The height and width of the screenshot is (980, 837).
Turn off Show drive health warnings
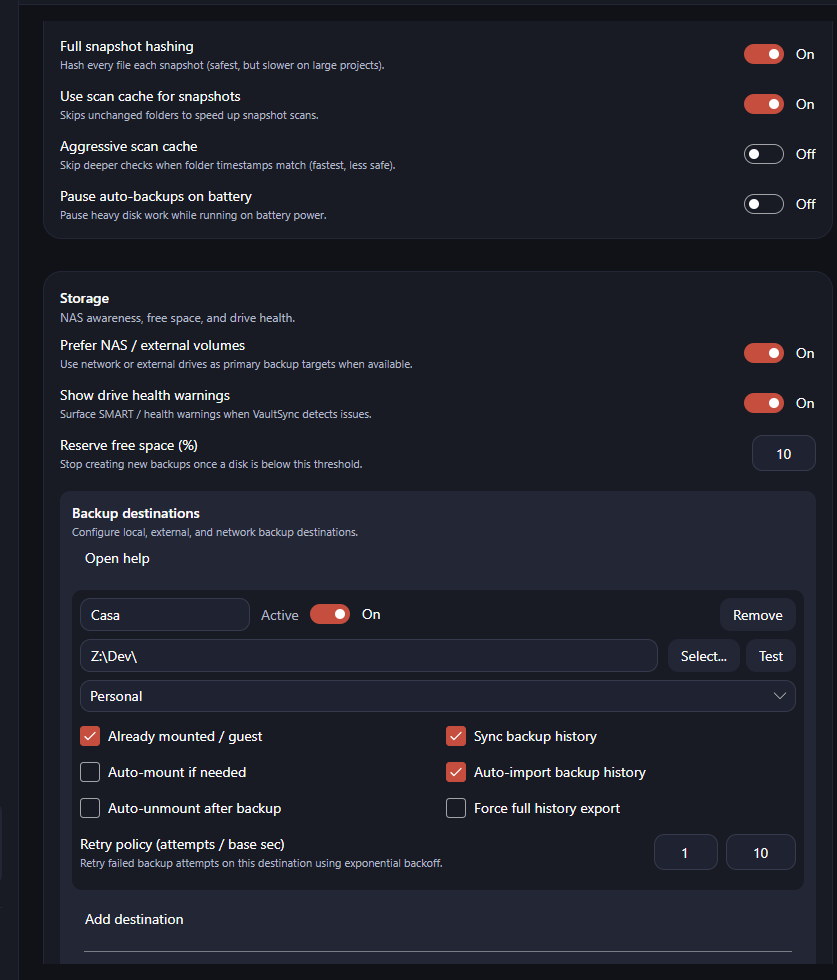coord(763,403)
